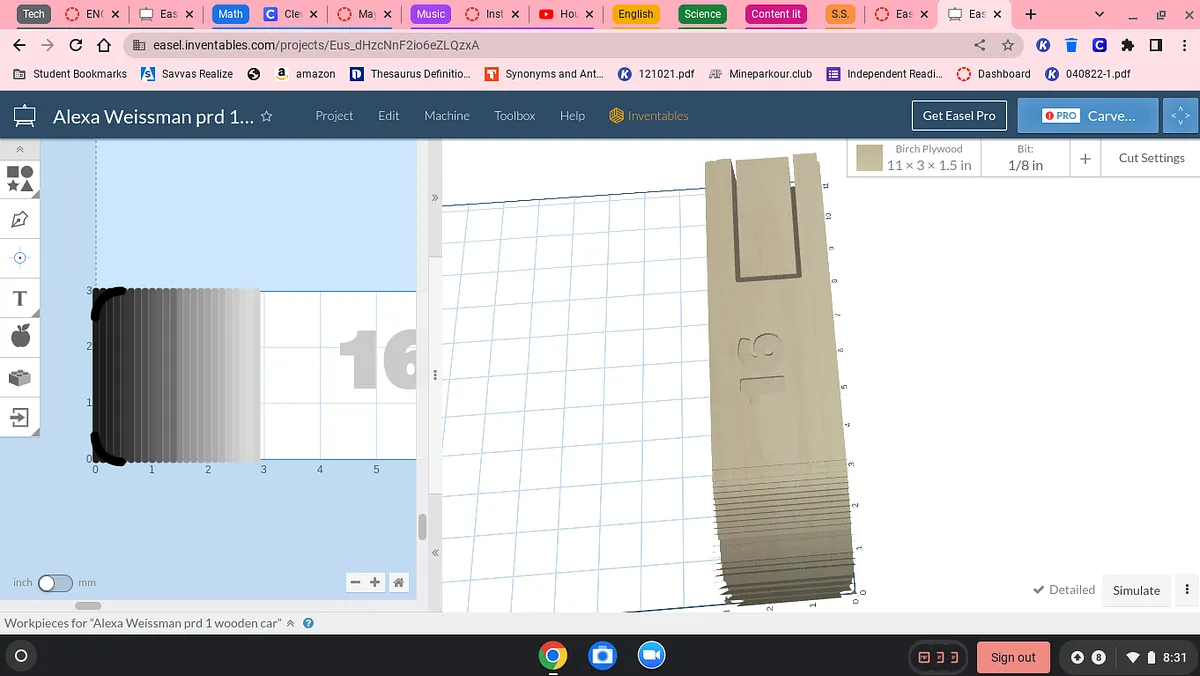Visit the Inventables link
The width and height of the screenshot is (1200, 676).
tap(649, 116)
